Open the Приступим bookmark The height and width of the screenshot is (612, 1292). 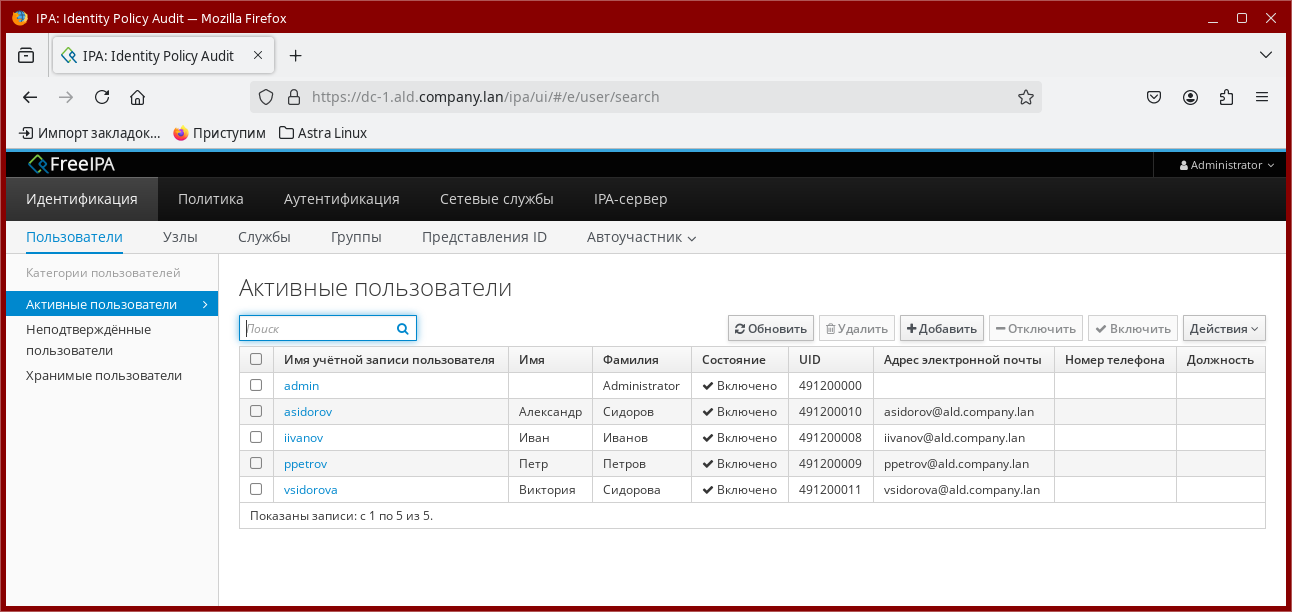point(219,132)
